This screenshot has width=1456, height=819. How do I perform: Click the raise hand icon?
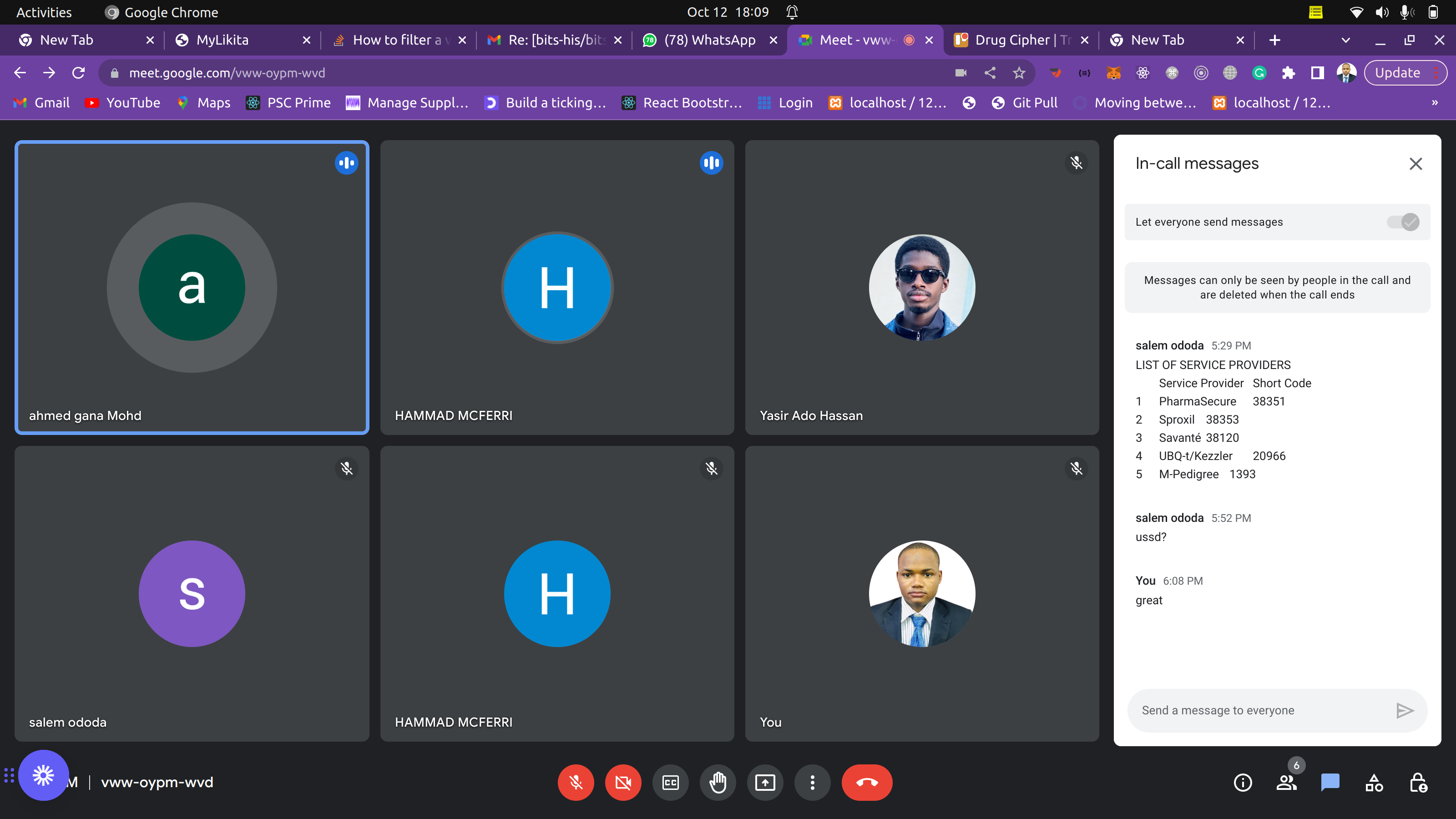[x=718, y=783]
